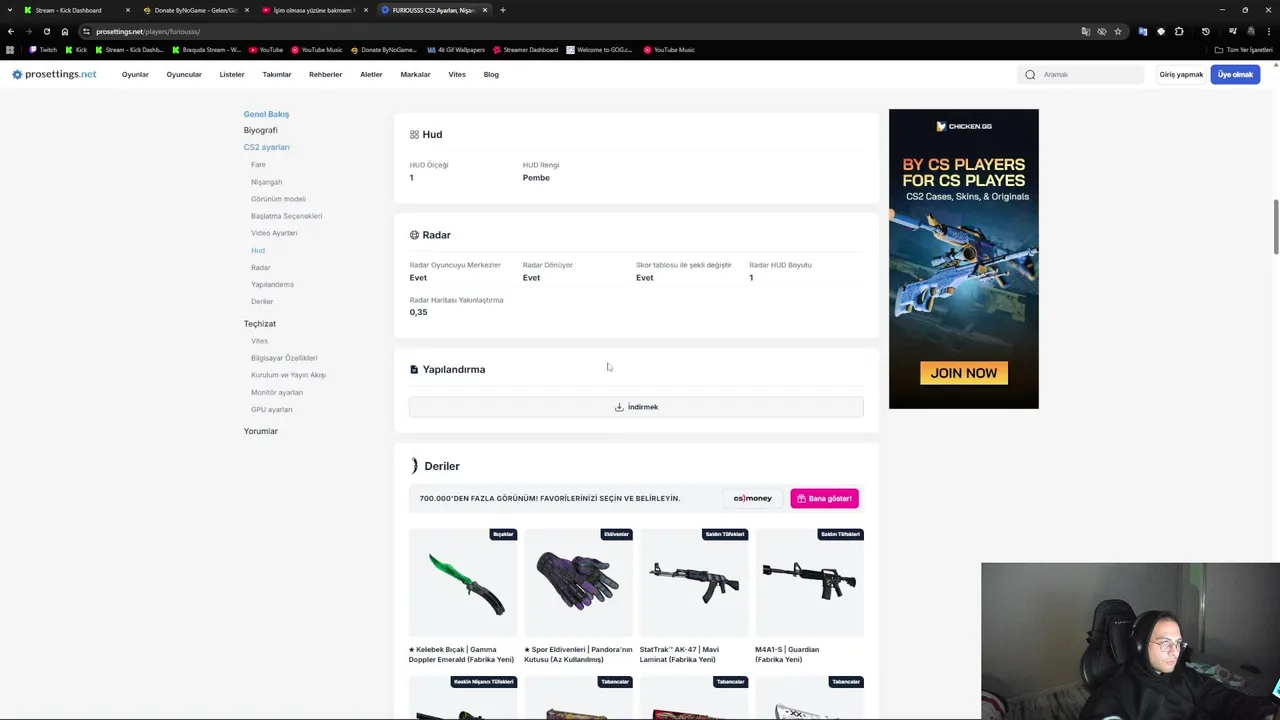Bookmark this page with the star icon
The width and height of the screenshot is (1280, 720).
coord(1118,31)
